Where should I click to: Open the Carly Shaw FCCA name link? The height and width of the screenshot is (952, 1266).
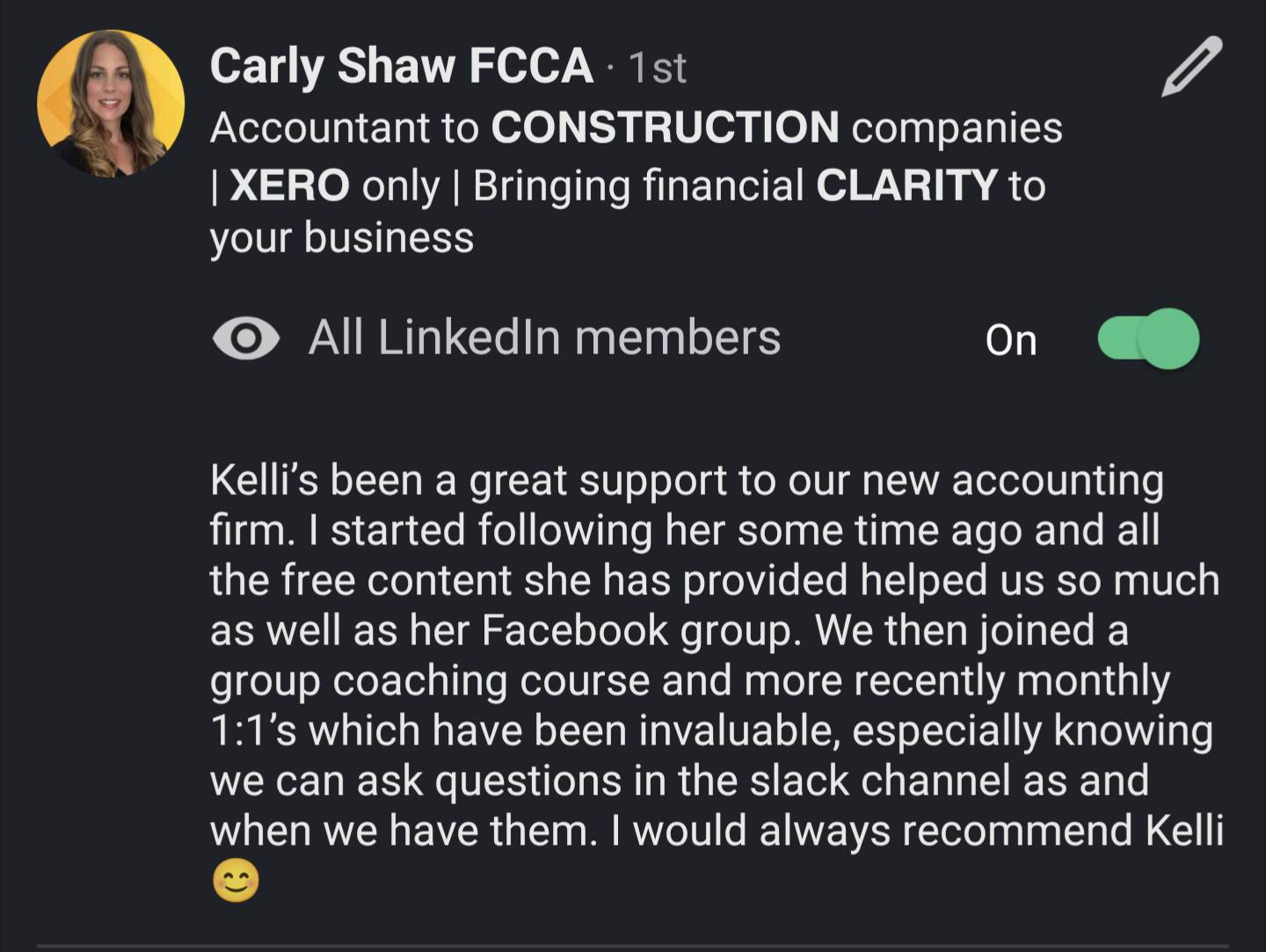point(401,66)
